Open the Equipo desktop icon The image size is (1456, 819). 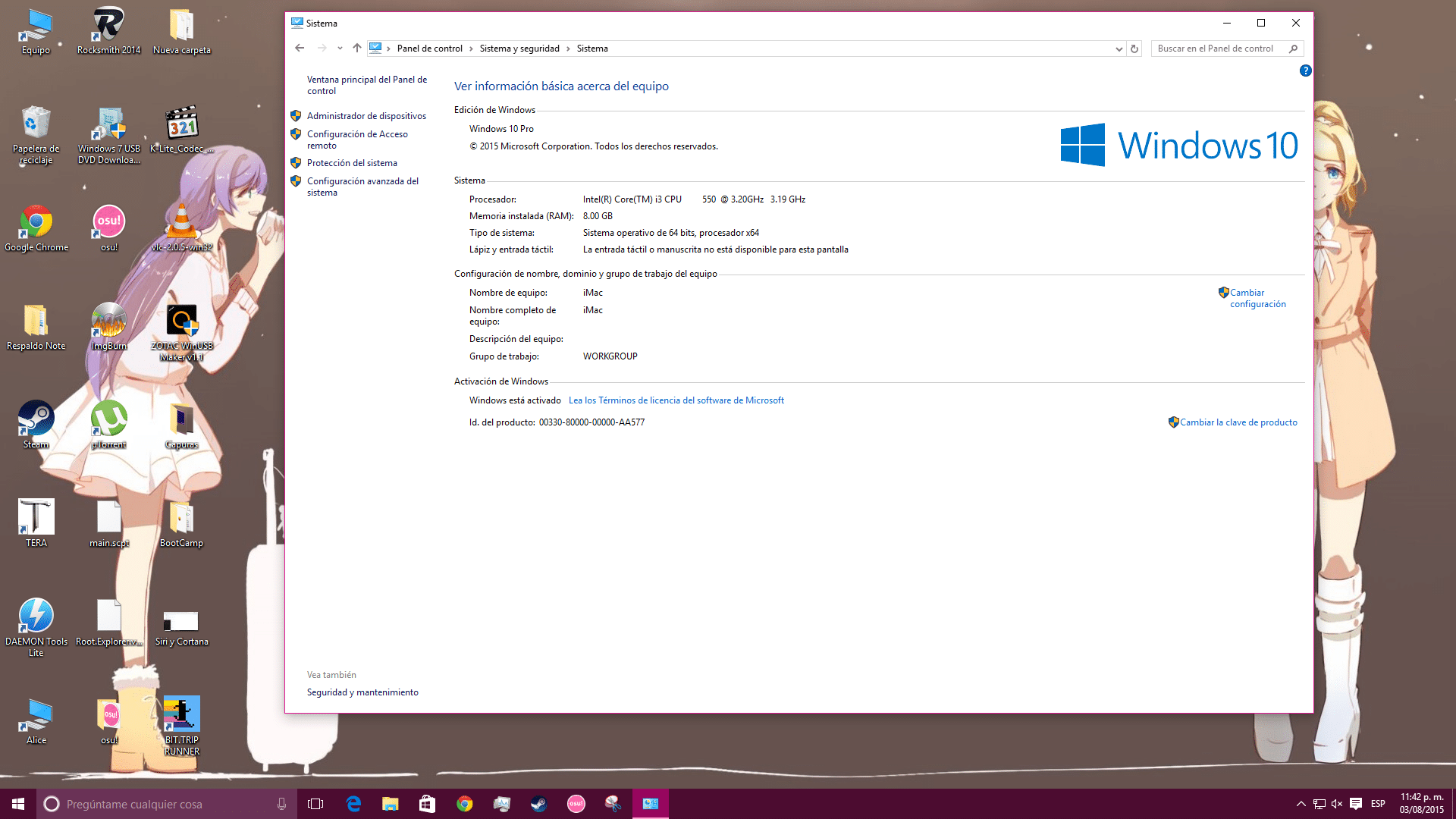pyautogui.click(x=36, y=32)
